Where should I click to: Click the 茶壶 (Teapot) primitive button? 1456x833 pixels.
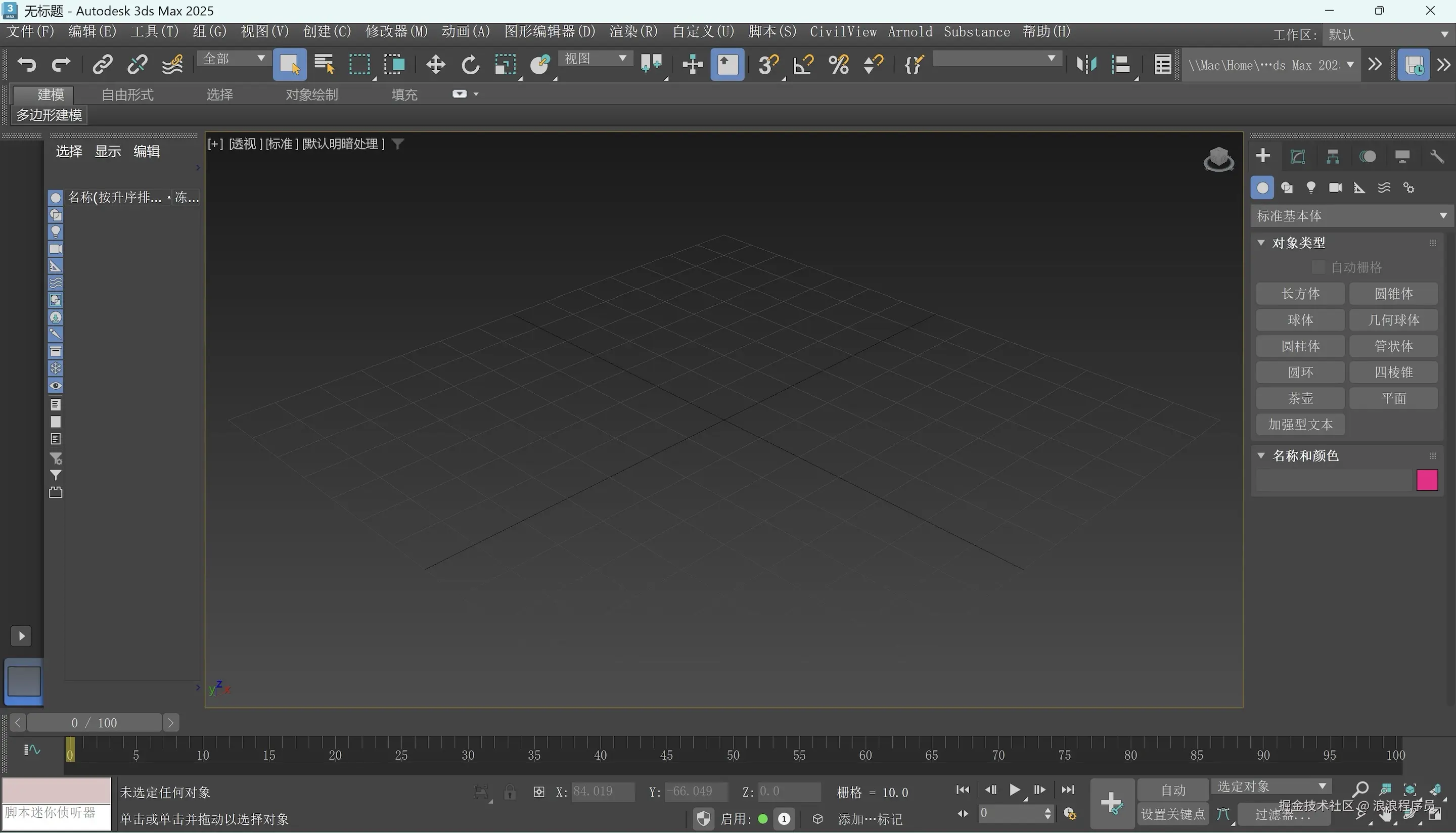(x=1300, y=398)
